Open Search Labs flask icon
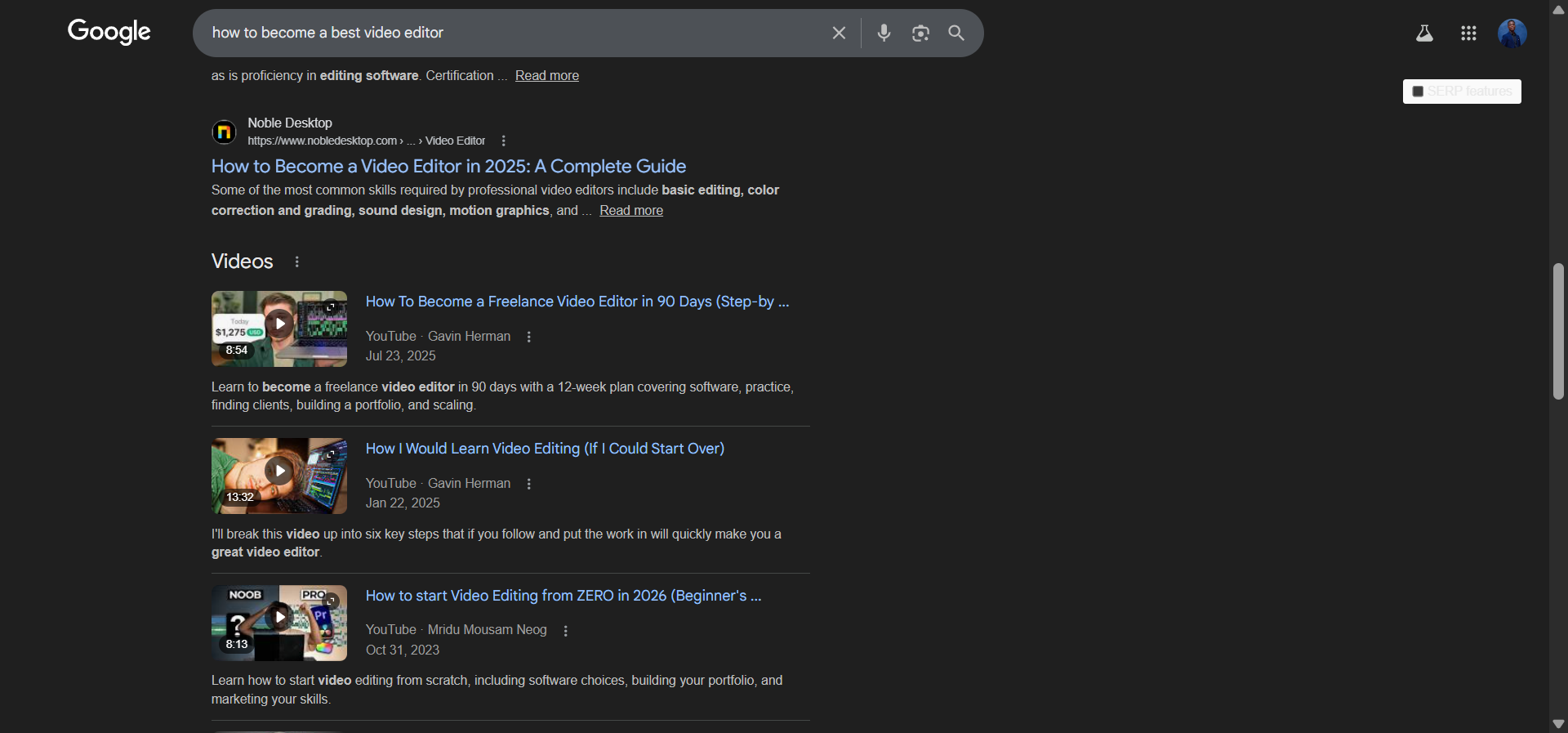This screenshot has width=1568, height=733. [x=1424, y=33]
